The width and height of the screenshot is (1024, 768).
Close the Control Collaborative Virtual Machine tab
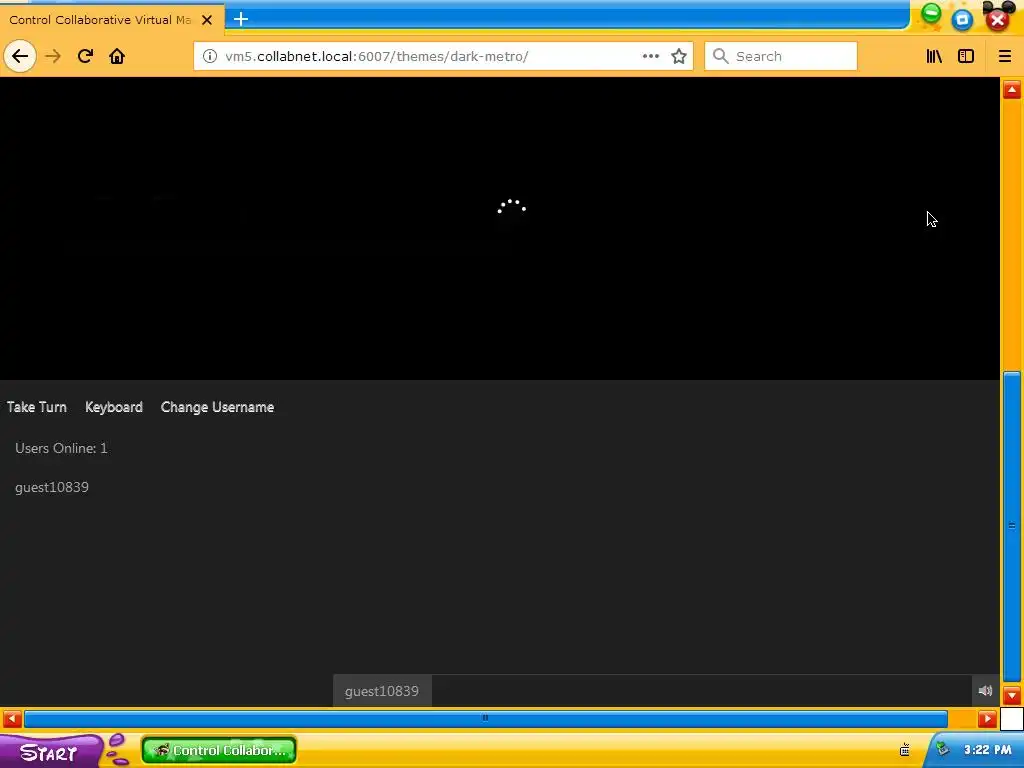coord(207,20)
